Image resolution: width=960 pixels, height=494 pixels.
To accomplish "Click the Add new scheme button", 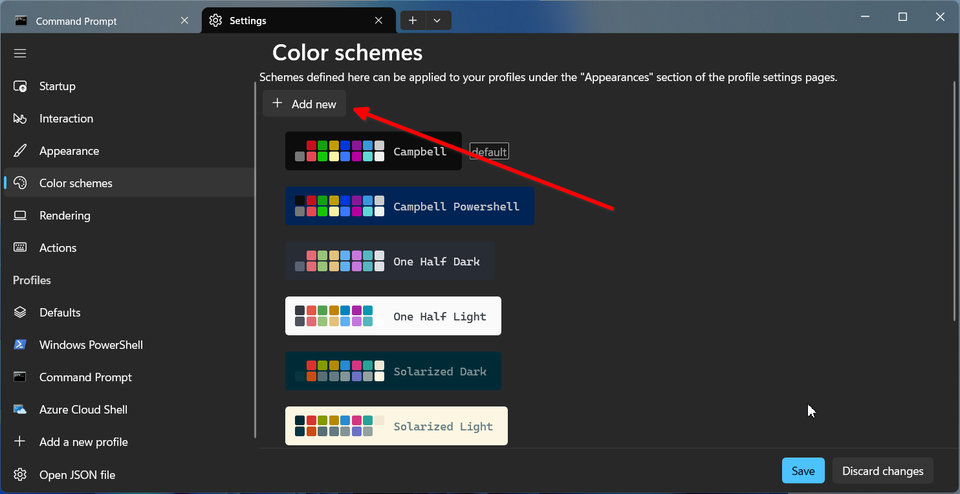I will click(x=305, y=104).
